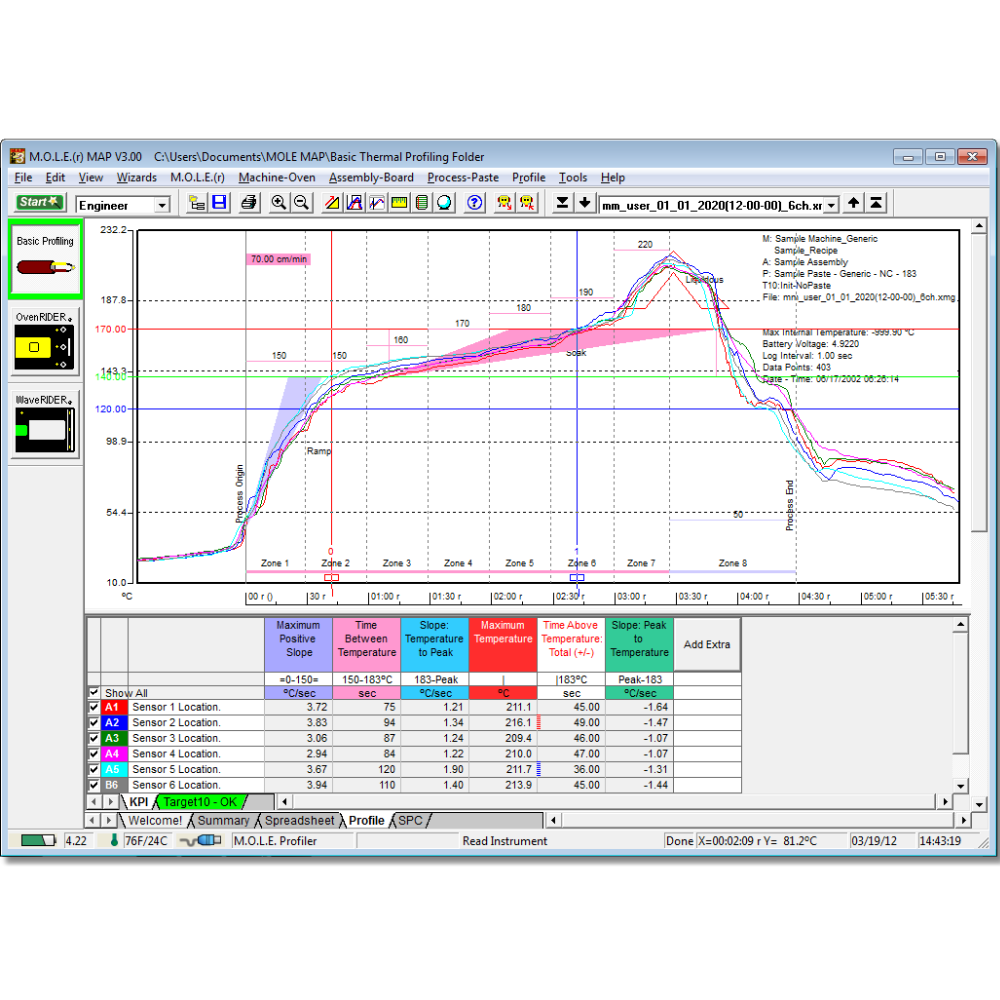Viewport: 1000px width, 1000px height.
Task: Click the blue question mark Help icon
Action: pos(474,203)
